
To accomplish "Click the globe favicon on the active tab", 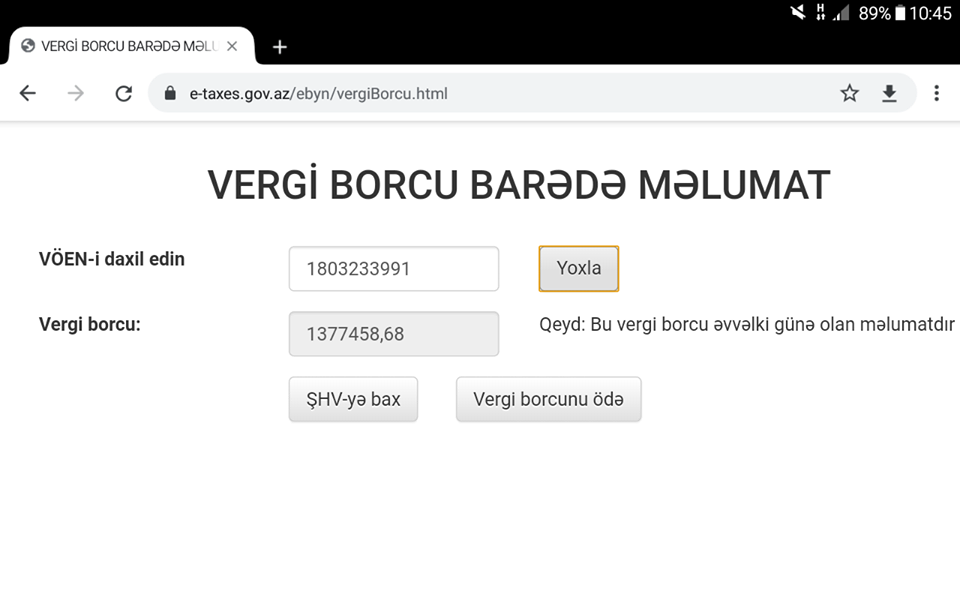I will point(27,46).
